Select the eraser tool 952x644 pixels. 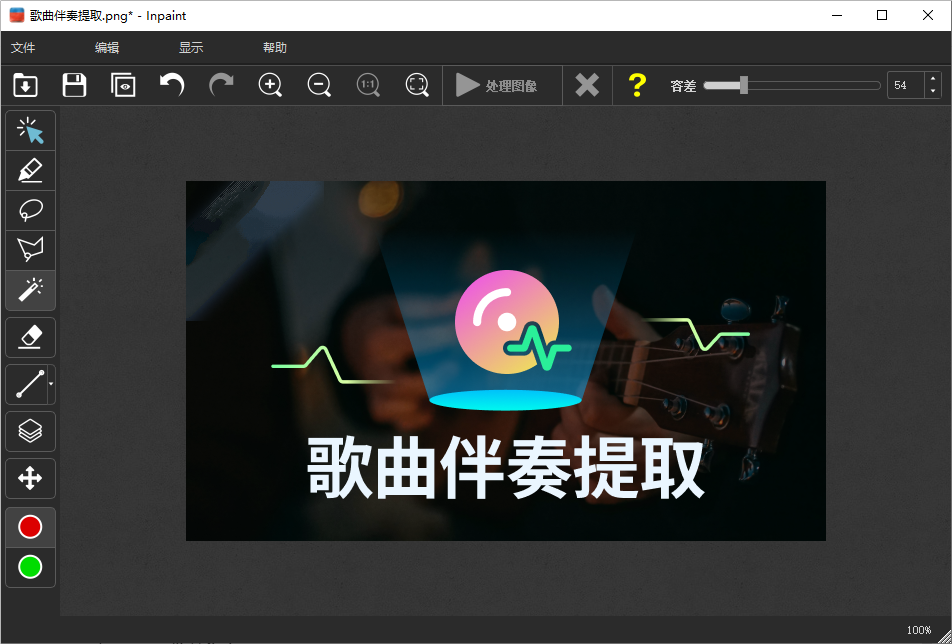[x=30, y=337]
